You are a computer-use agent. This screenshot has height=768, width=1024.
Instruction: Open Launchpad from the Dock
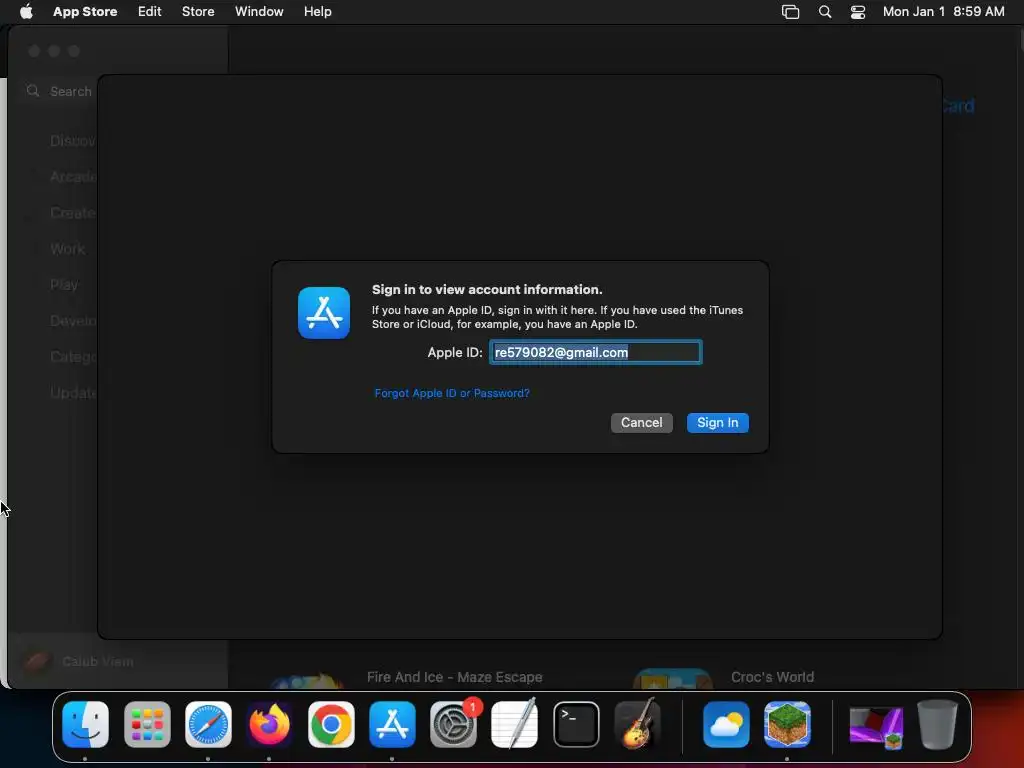click(147, 724)
